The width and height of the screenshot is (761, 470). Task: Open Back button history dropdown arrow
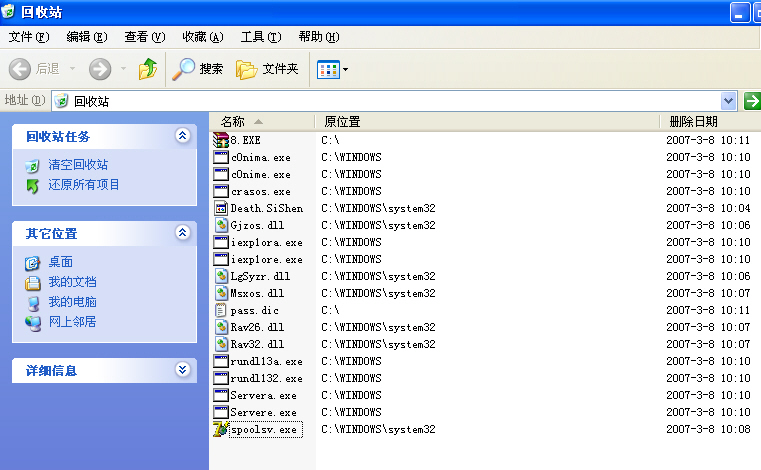72,68
